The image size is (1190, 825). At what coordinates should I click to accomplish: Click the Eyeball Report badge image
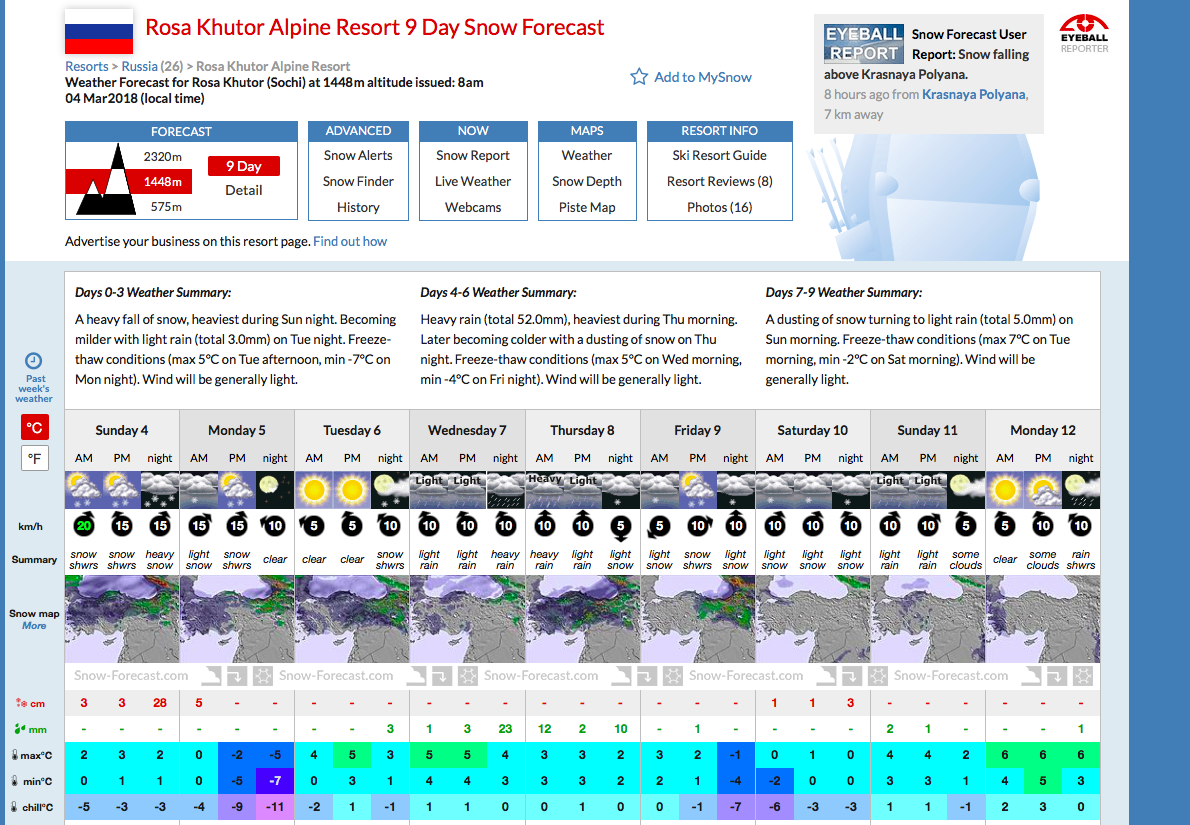(864, 43)
